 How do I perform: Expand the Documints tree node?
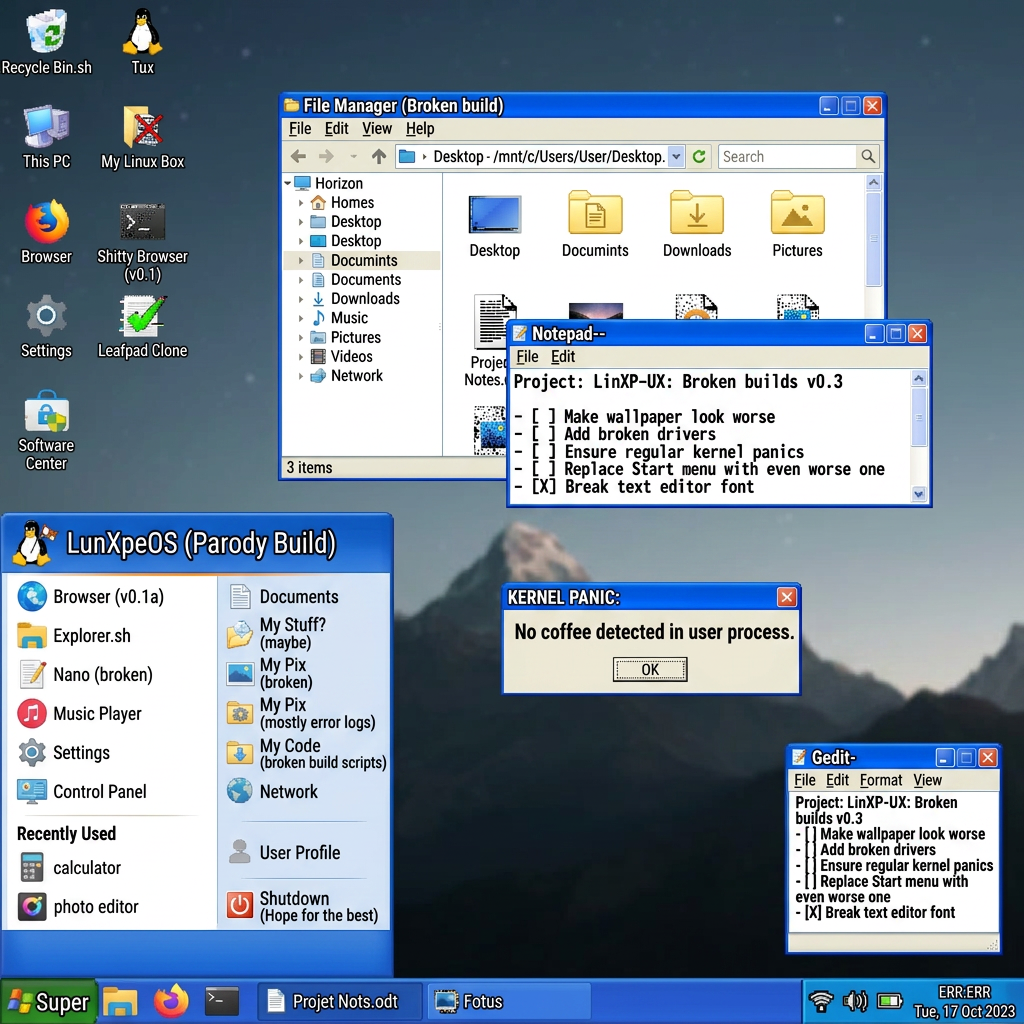(x=301, y=261)
